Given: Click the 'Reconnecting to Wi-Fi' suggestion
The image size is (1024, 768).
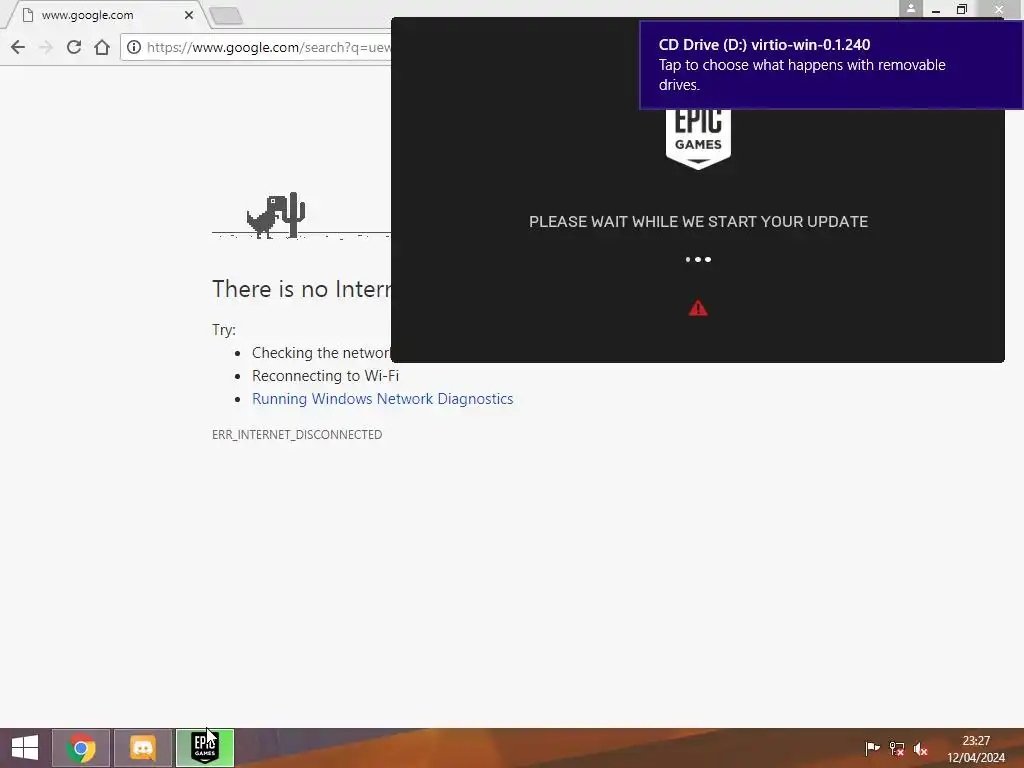Looking at the screenshot, I should click(x=325, y=376).
